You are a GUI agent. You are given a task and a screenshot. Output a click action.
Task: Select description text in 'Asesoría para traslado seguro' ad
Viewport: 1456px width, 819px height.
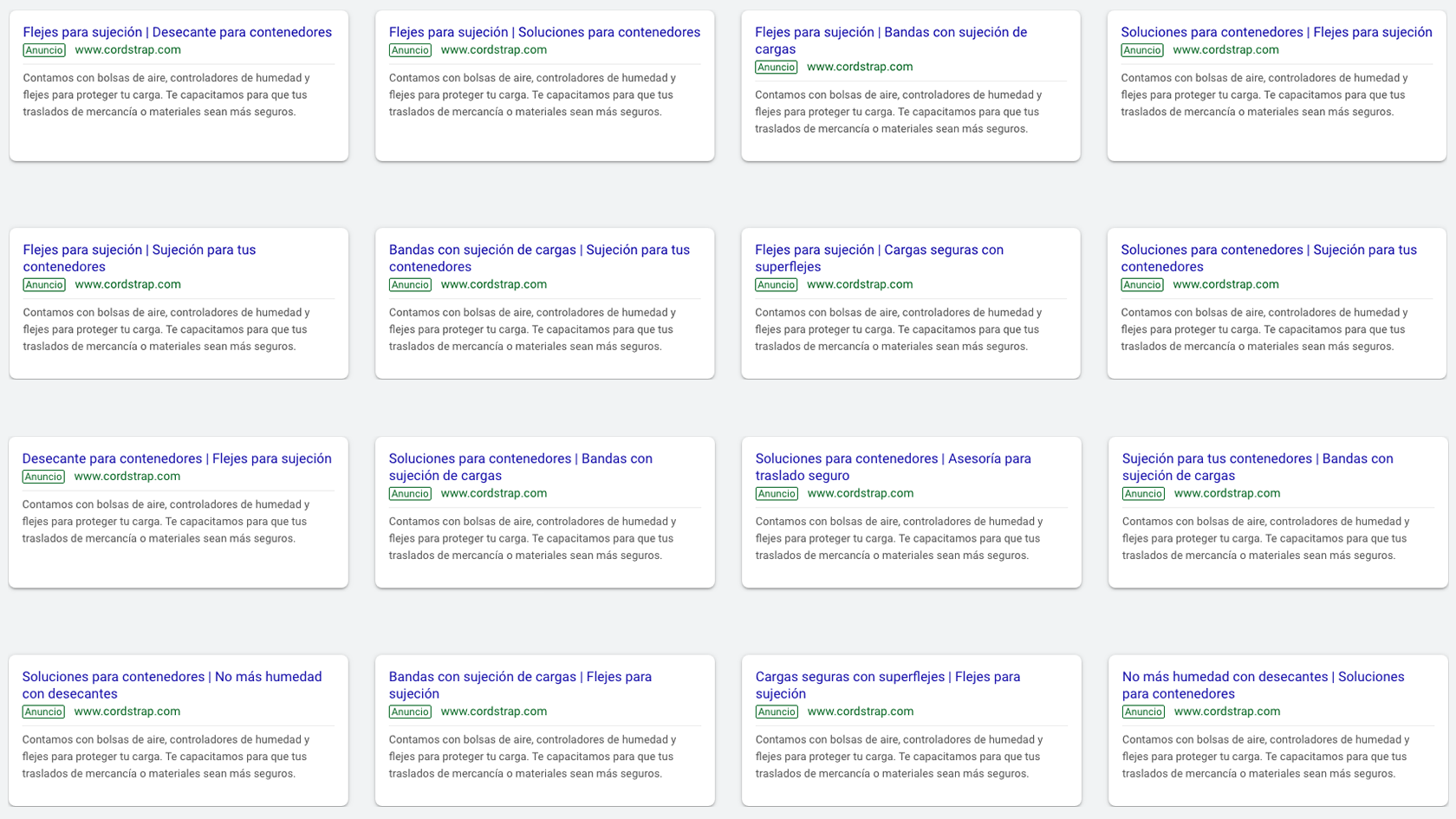click(x=899, y=539)
